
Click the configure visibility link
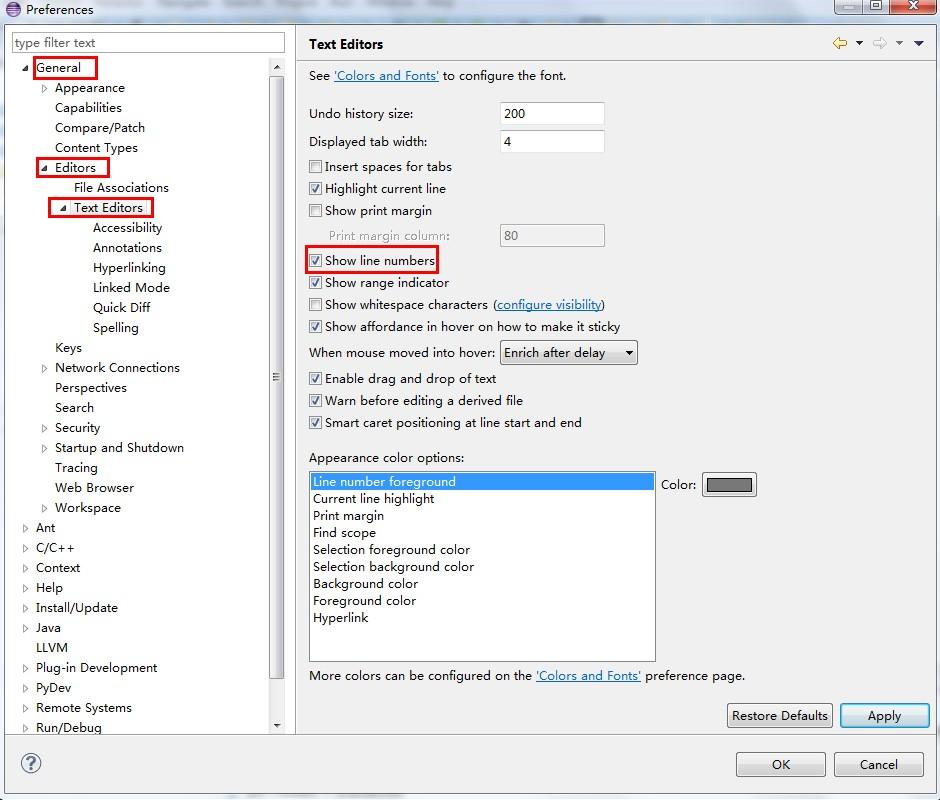point(549,305)
